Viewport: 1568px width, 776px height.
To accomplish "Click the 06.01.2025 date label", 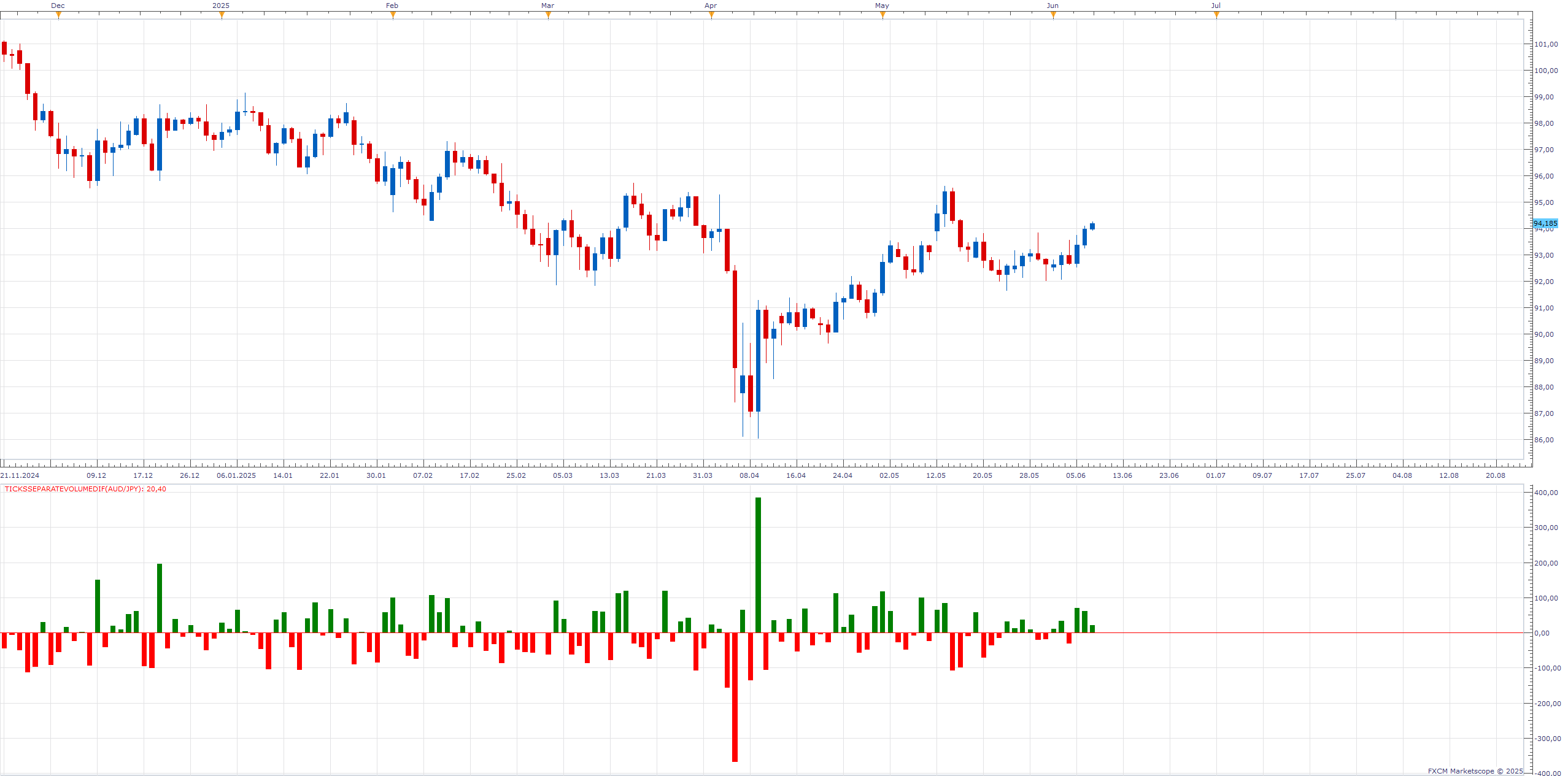I will pyautogui.click(x=236, y=475).
